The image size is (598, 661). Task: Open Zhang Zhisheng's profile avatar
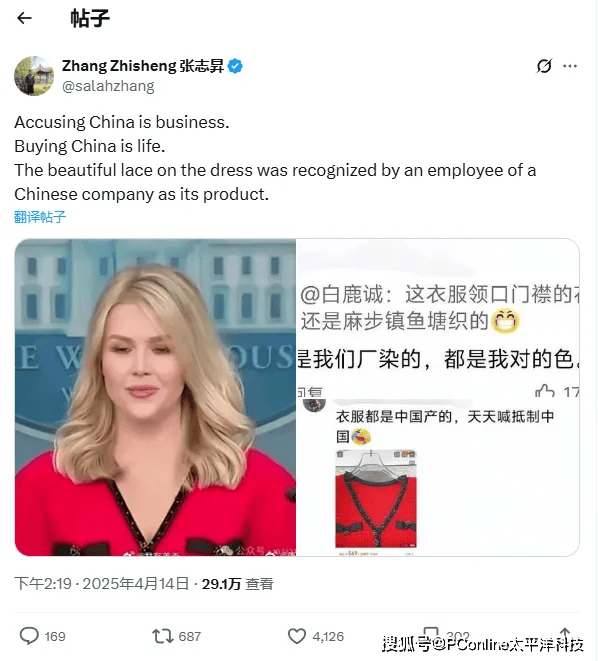pos(34,76)
